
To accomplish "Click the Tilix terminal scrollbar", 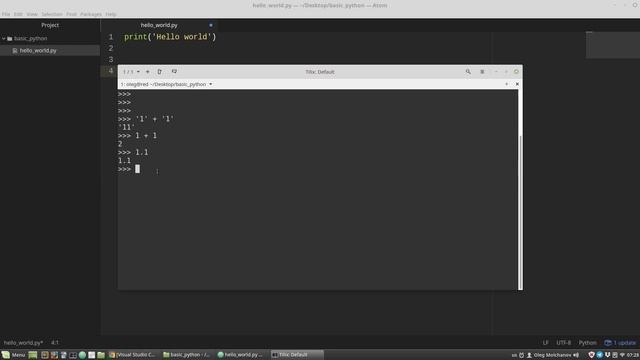I will coord(520,212).
